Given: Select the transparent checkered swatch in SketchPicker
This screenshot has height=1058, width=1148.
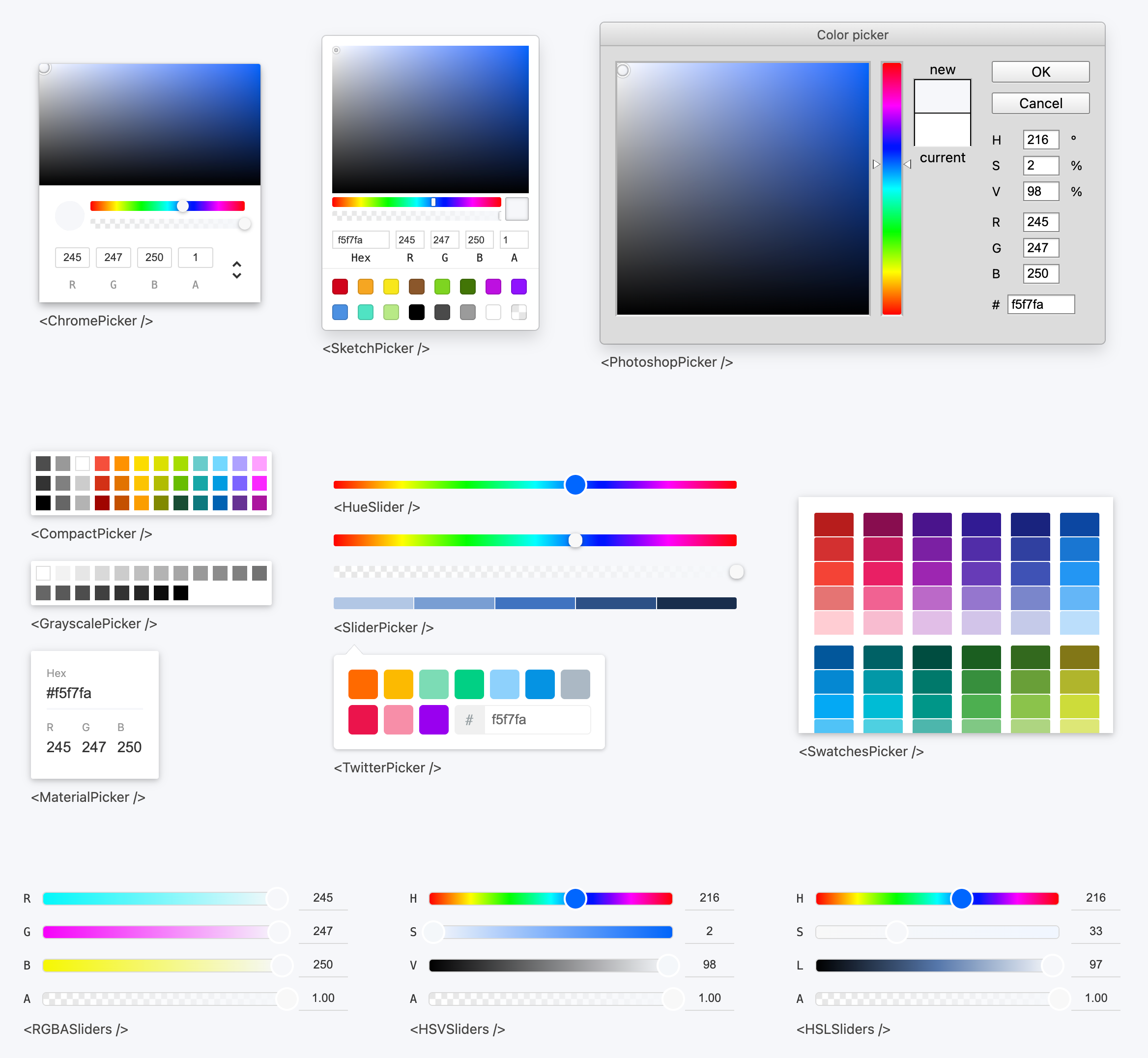Looking at the screenshot, I should (518, 312).
